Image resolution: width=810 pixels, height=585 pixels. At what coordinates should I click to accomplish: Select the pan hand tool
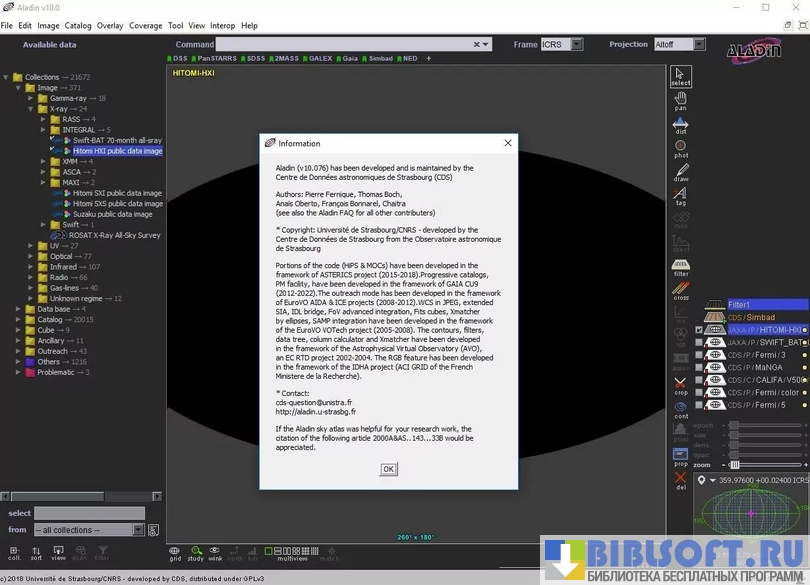(x=680, y=100)
